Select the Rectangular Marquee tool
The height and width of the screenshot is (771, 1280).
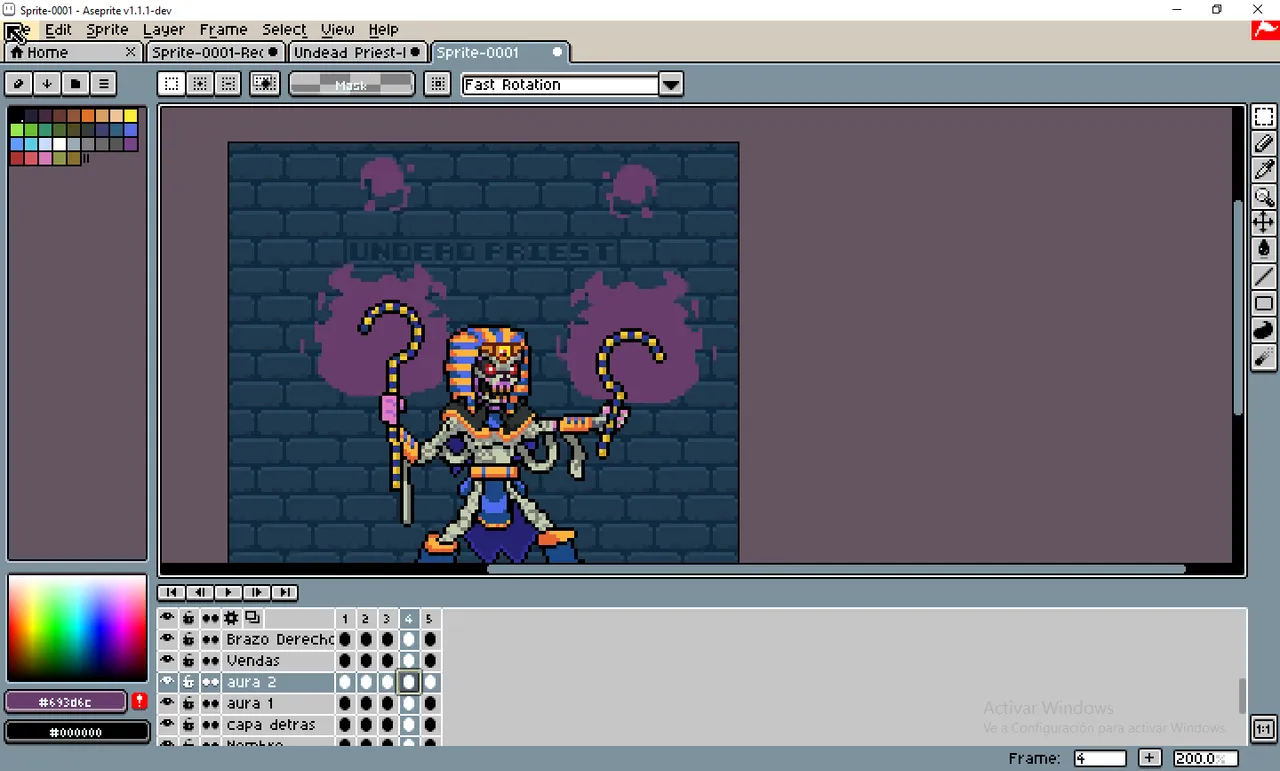tap(1264, 117)
